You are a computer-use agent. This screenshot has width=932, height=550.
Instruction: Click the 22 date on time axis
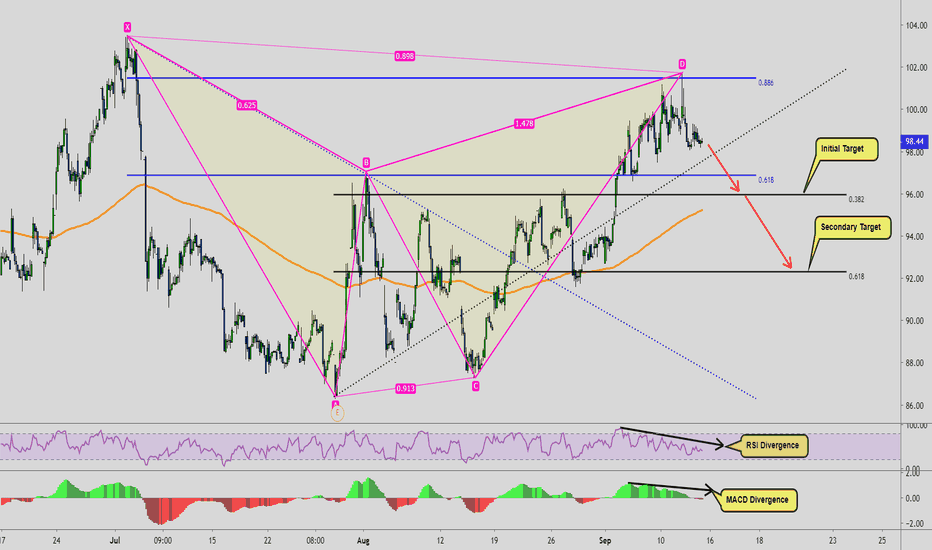pos(268,540)
